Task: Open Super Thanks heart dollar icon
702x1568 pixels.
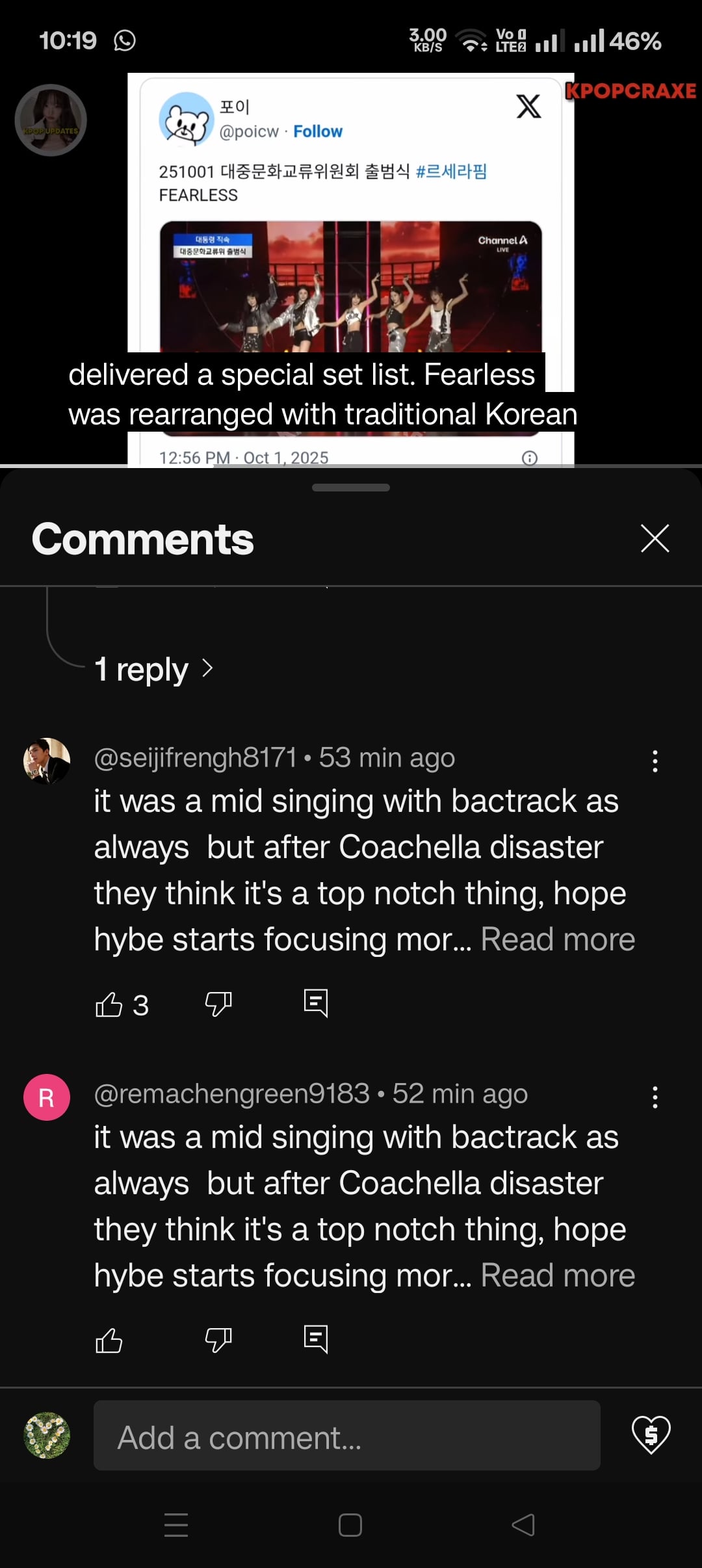Action: tap(651, 1435)
